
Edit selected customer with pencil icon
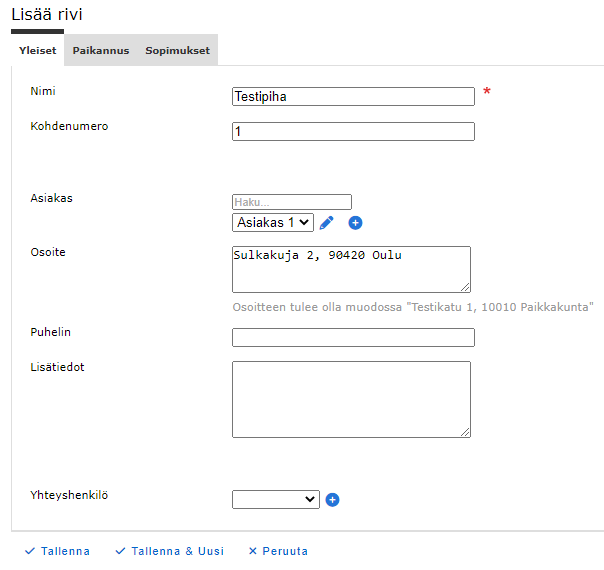tap(326, 222)
